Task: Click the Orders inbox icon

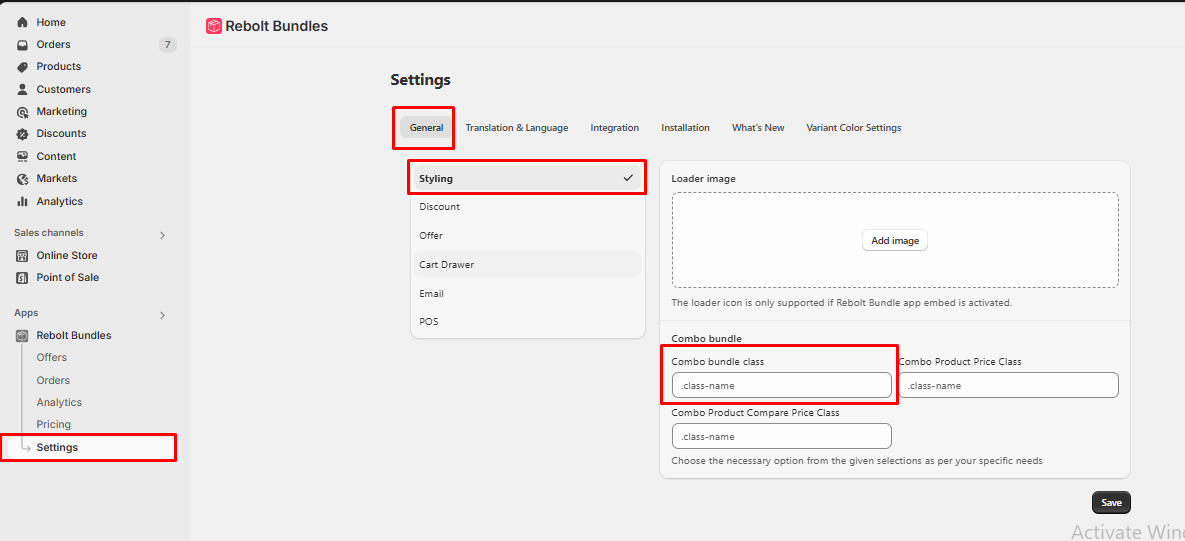Action: click(x=22, y=45)
